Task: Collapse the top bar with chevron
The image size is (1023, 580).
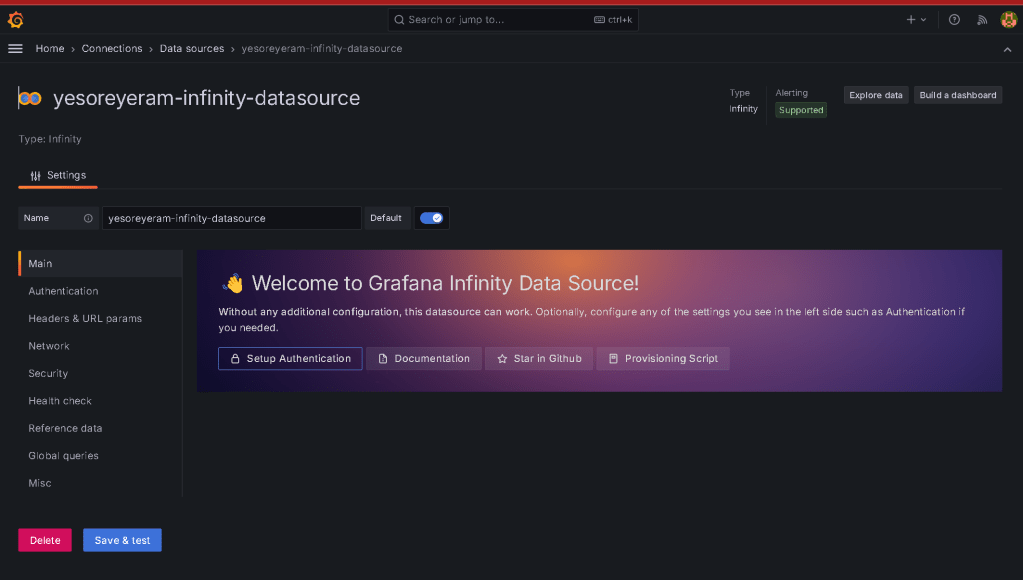Action: 1007,50
